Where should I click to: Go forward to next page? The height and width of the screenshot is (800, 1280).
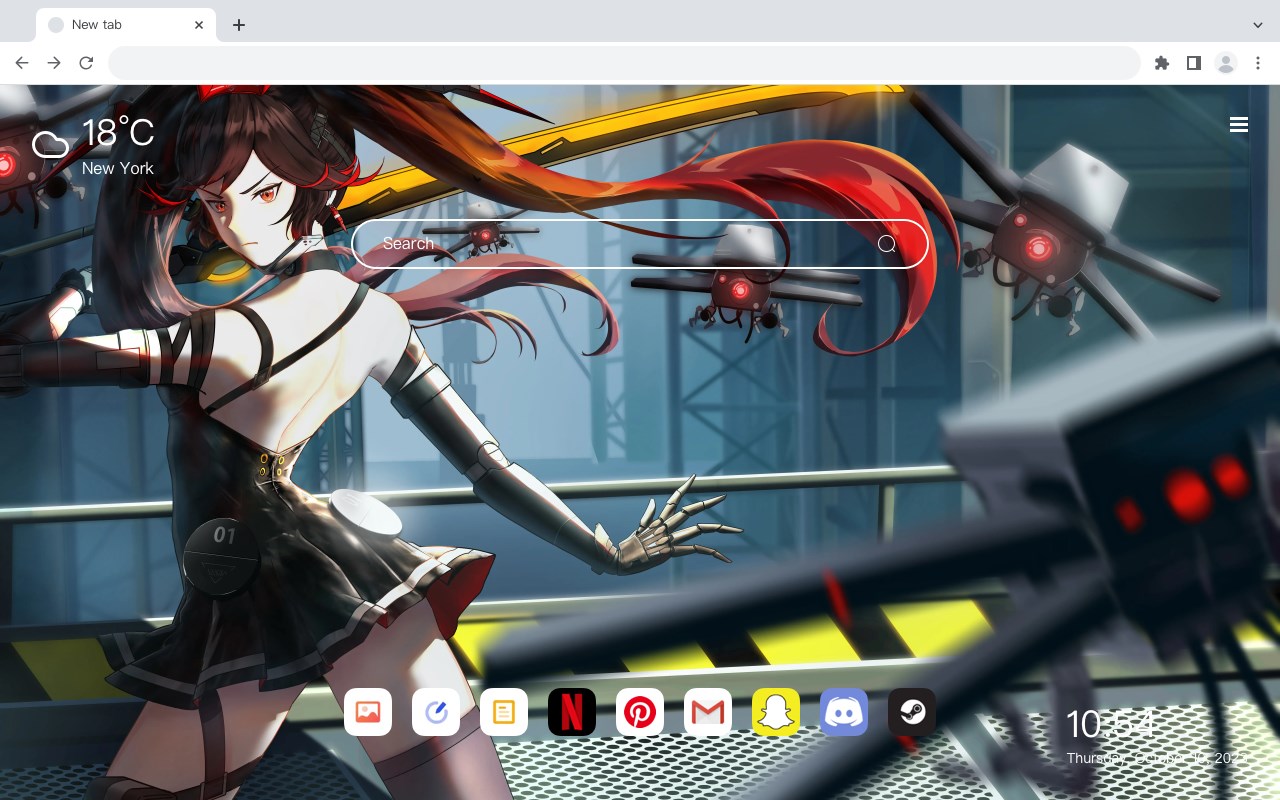click(x=54, y=63)
